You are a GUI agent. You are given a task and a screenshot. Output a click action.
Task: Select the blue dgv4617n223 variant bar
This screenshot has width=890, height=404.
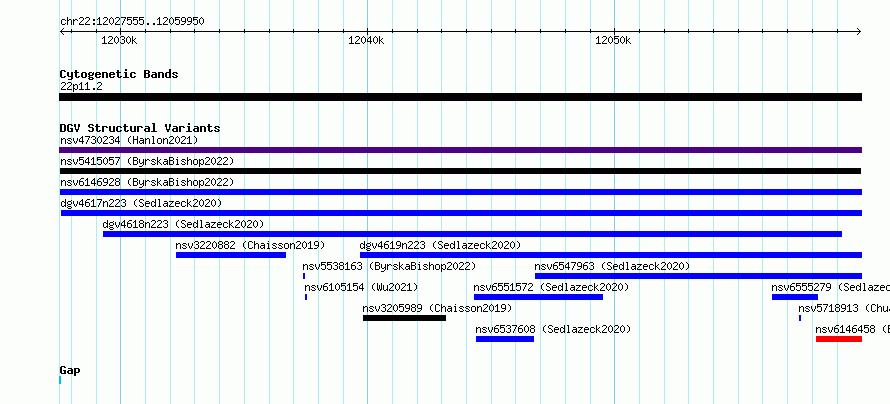(461, 213)
